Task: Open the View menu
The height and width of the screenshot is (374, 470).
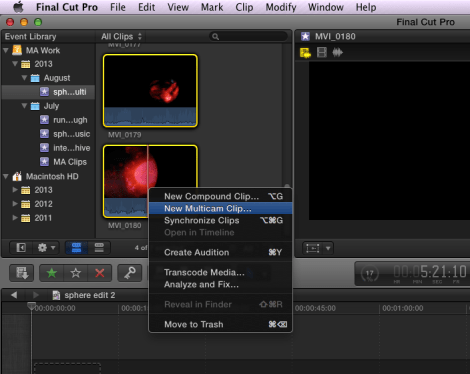Action: [178, 7]
